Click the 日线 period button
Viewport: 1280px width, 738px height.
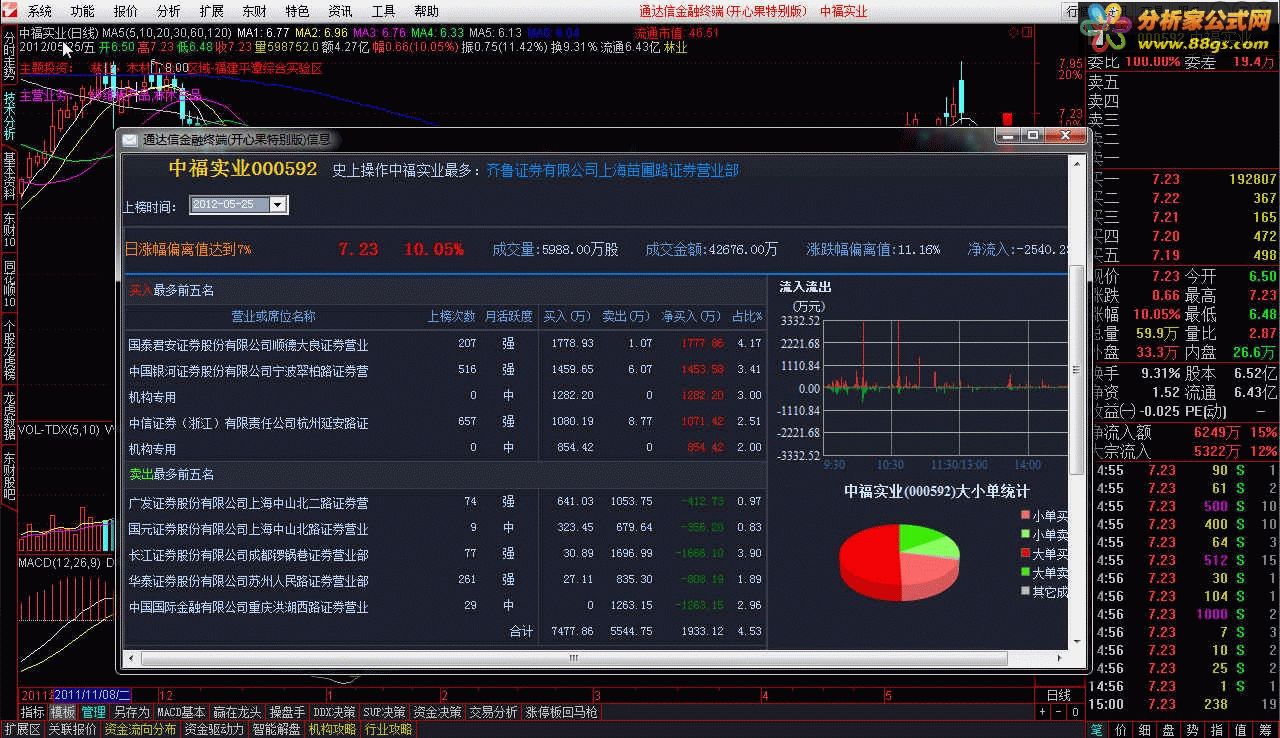tap(1059, 695)
